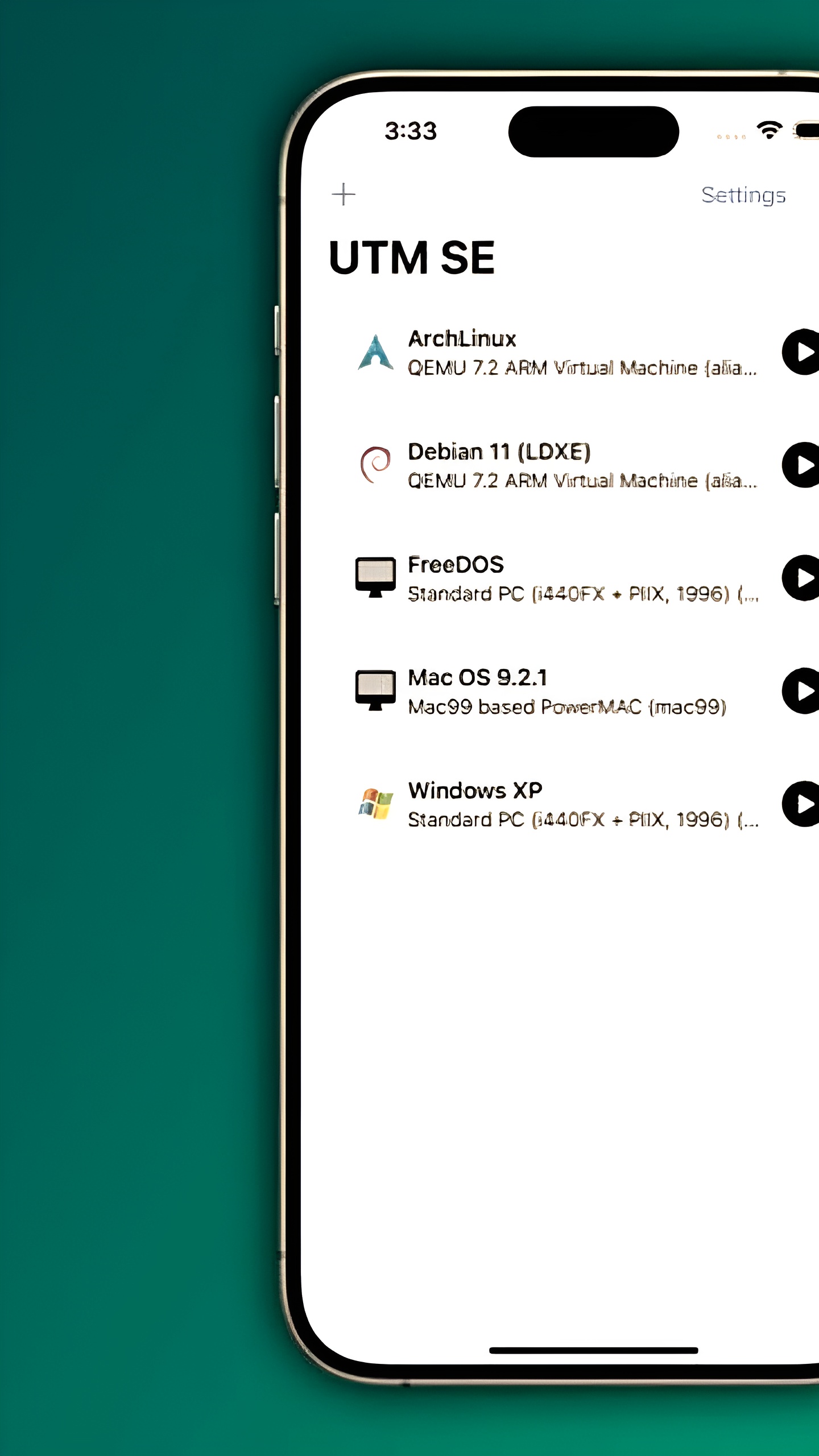Select the Windows XP entry name
This screenshot has height=1456, width=819.
tap(475, 791)
